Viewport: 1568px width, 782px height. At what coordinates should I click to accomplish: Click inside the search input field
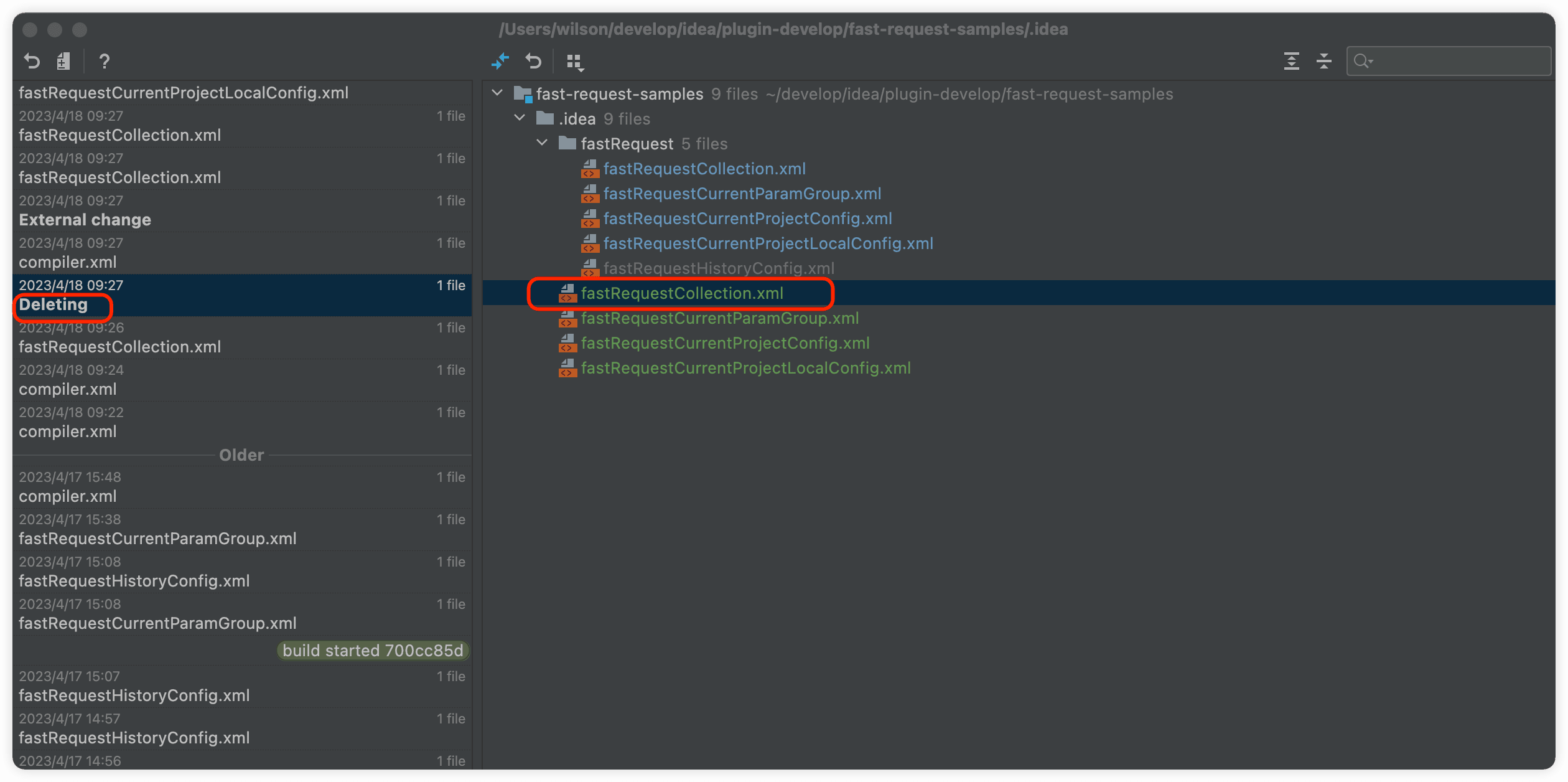pyautogui.click(x=1462, y=61)
